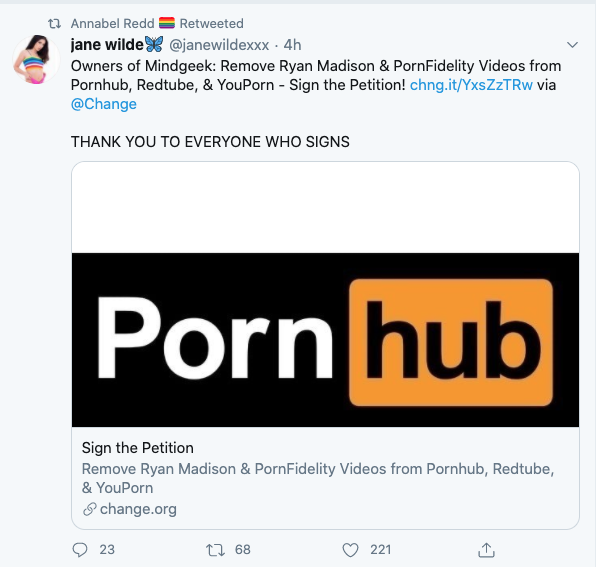Click the jane wilde display name

click(x=107, y=45)
